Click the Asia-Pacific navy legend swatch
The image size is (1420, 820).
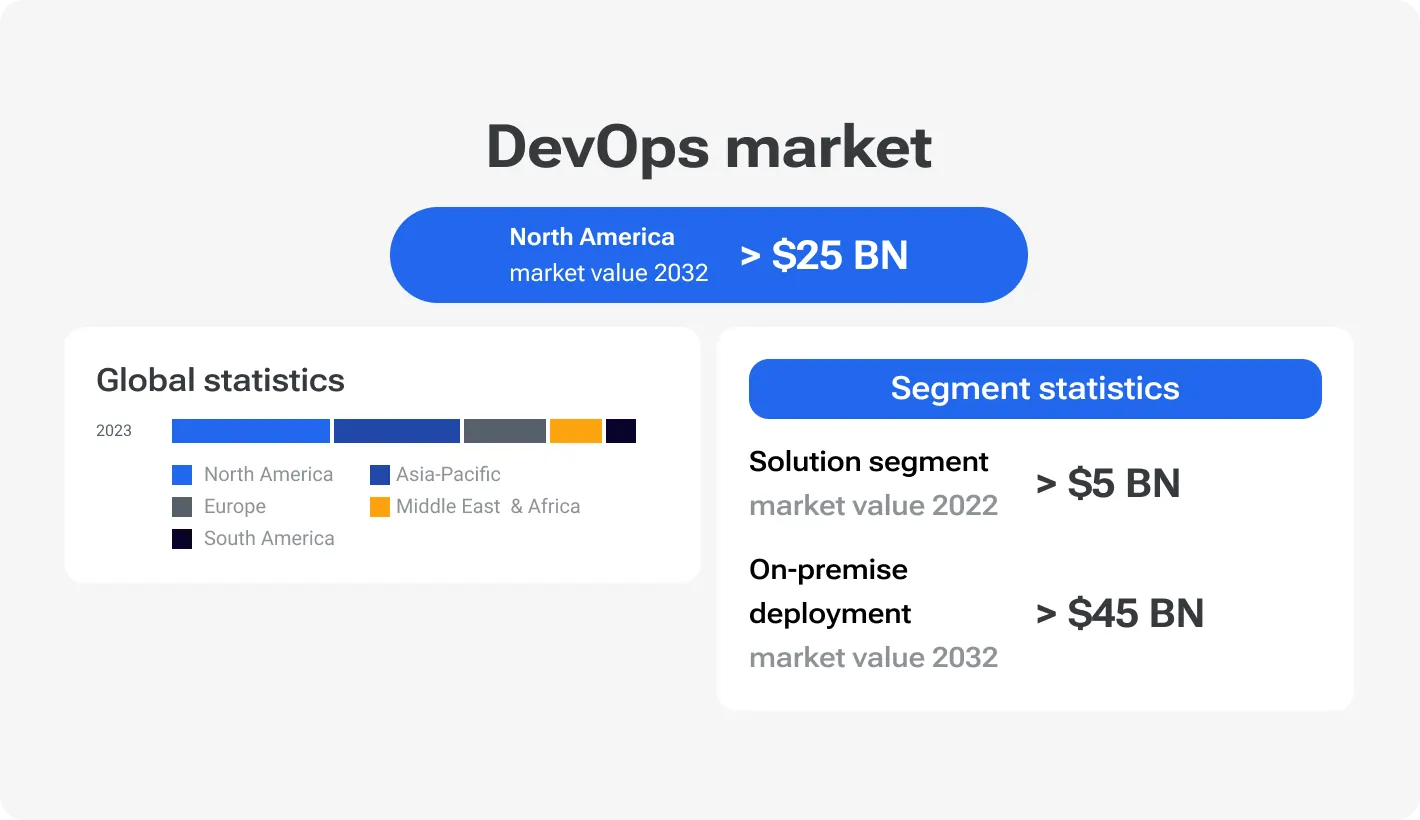(380, 474)
